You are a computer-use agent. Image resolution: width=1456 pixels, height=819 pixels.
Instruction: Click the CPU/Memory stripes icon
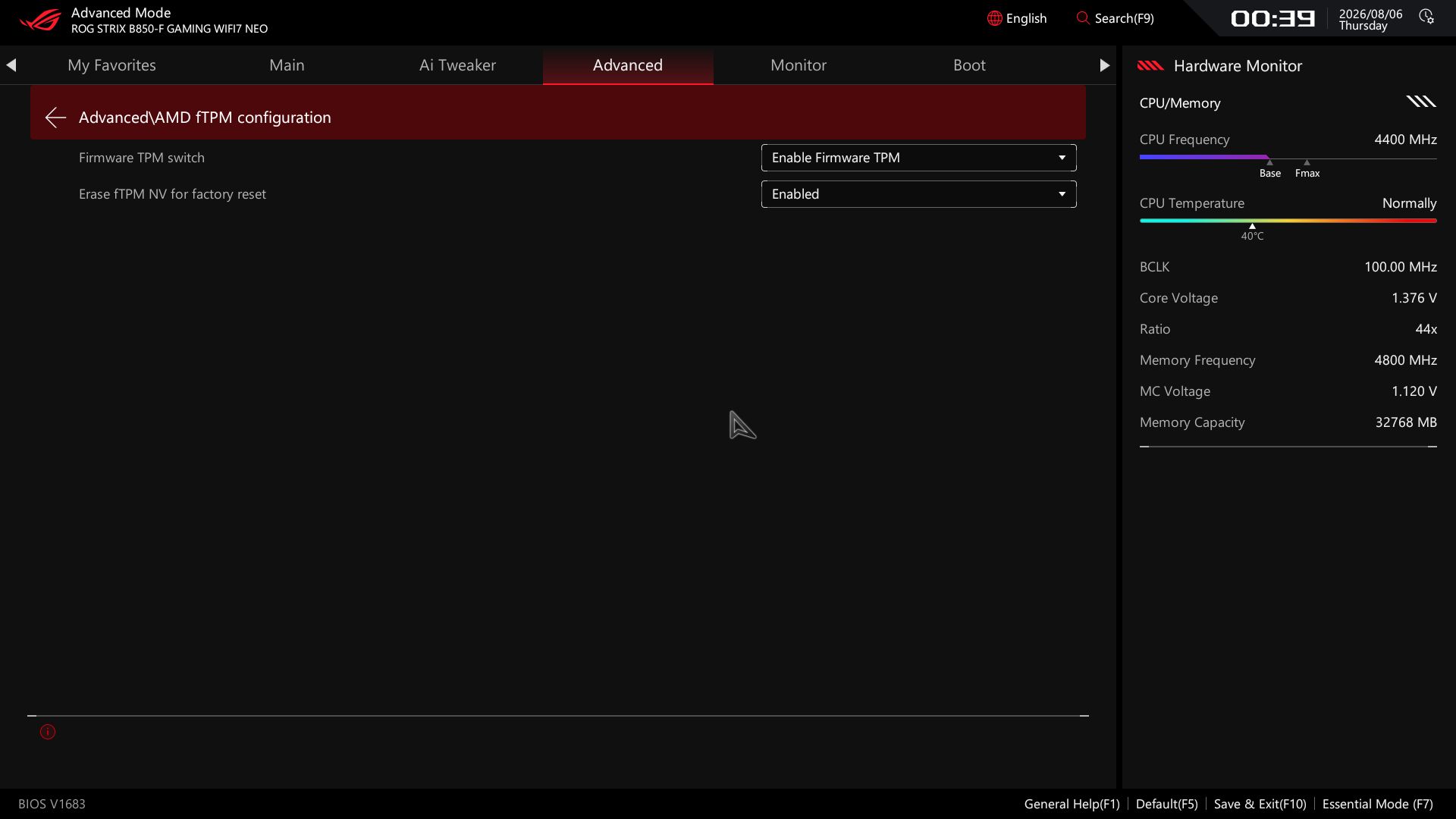coord(1421,102)
